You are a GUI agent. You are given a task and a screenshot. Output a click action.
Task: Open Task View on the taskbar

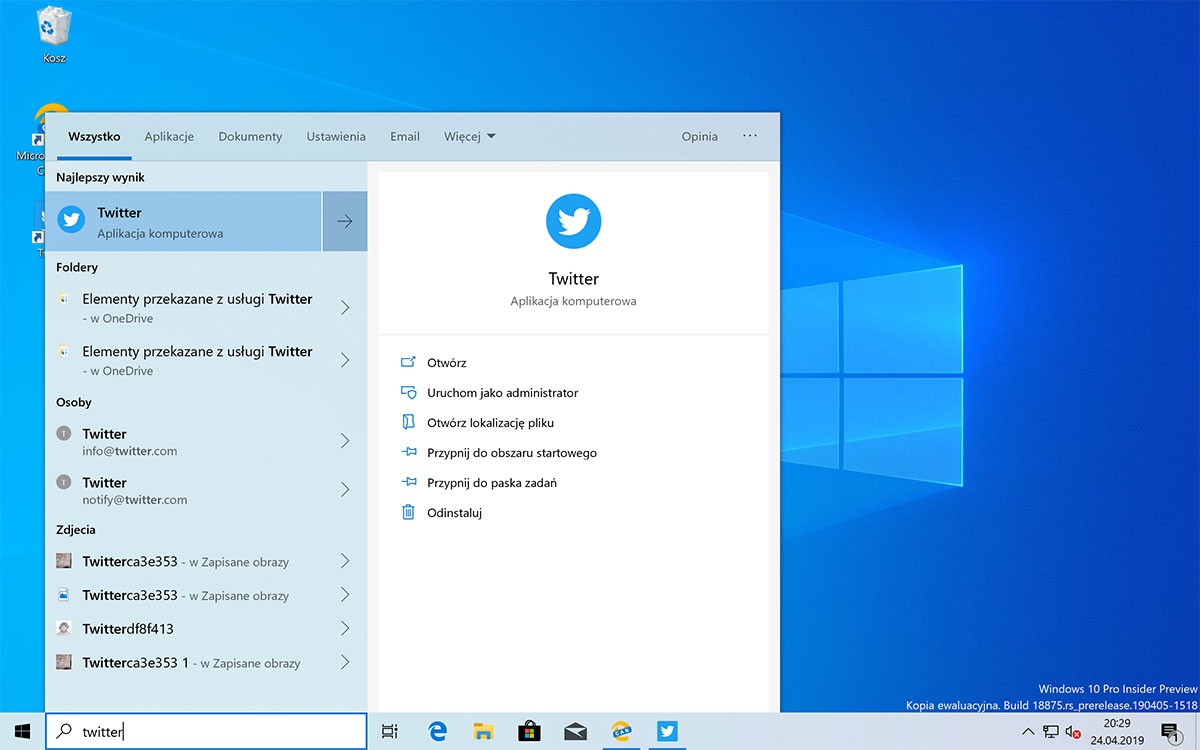pyautogui.click(x=390, y=732)
